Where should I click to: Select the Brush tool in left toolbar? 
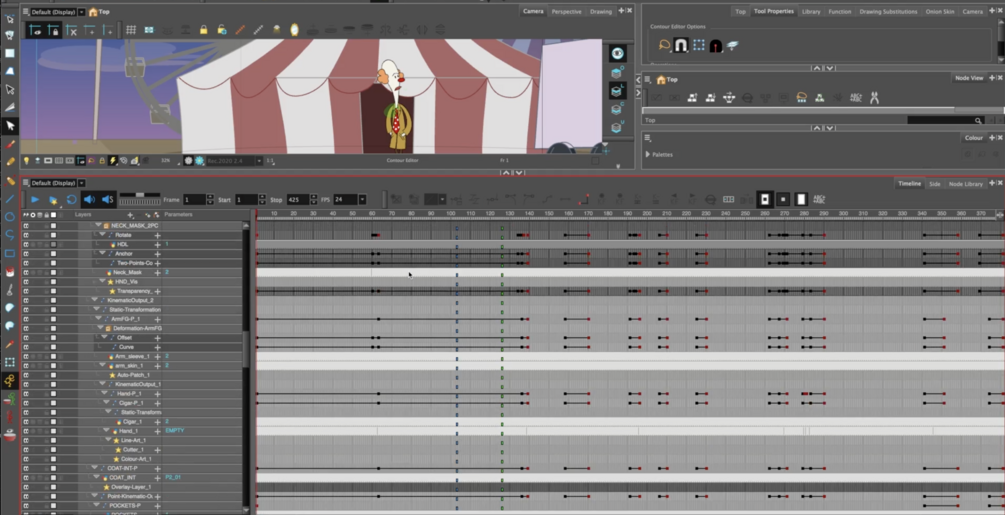[10, 143]
